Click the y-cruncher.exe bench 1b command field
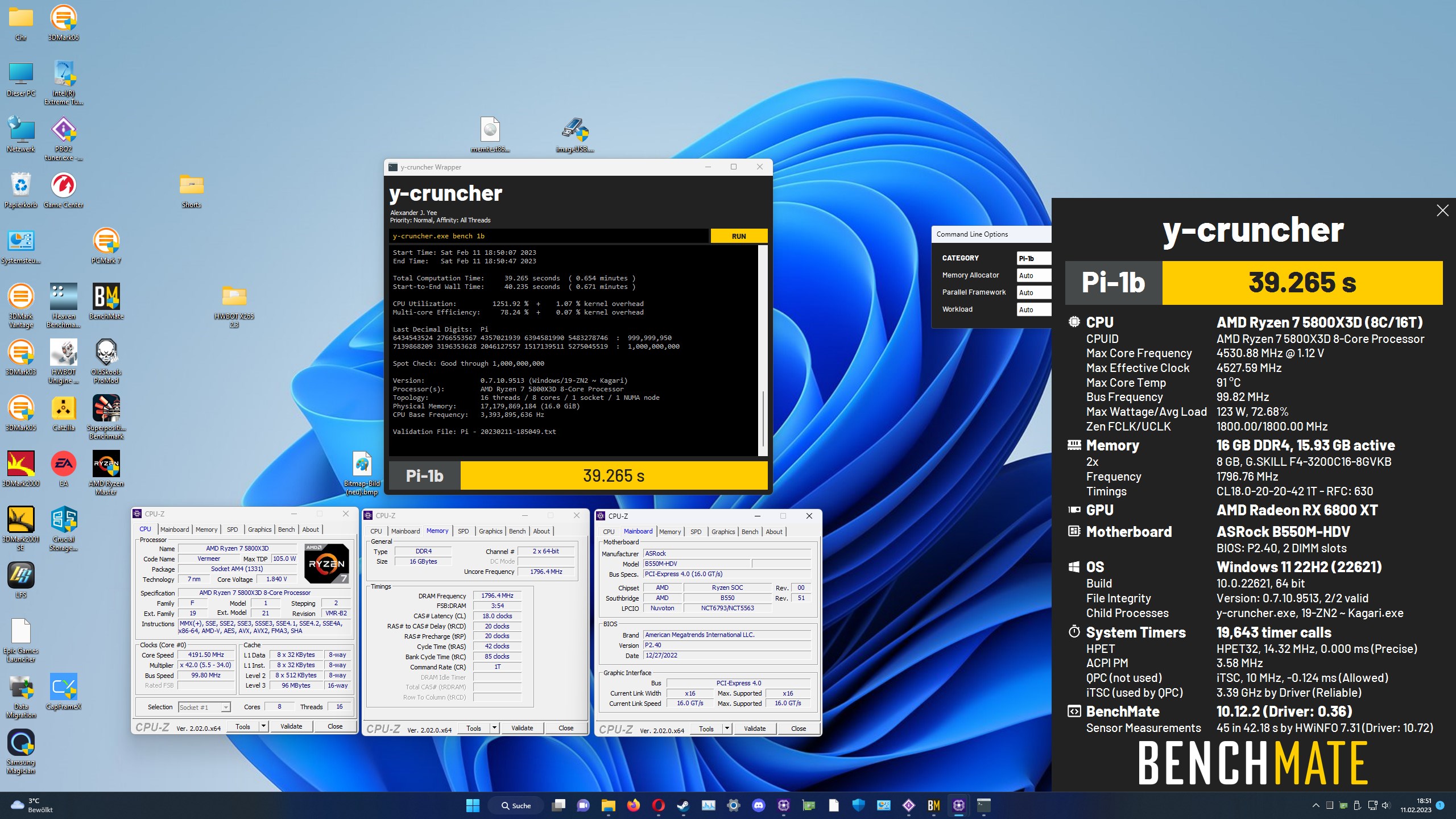 click(x=549, y=236)
